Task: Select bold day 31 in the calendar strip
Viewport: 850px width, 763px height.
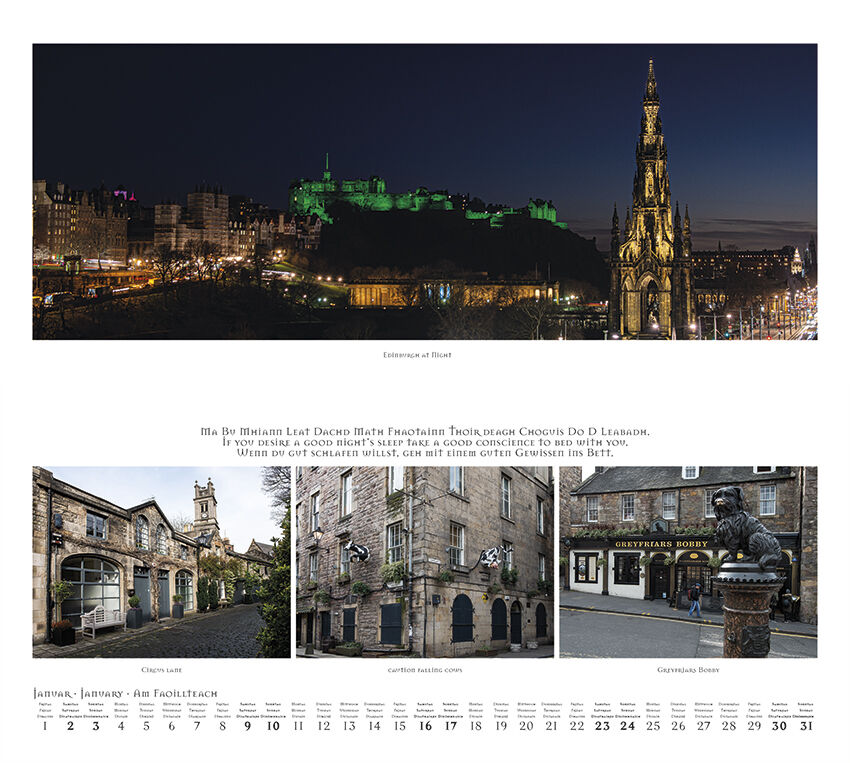Action: 806,726
